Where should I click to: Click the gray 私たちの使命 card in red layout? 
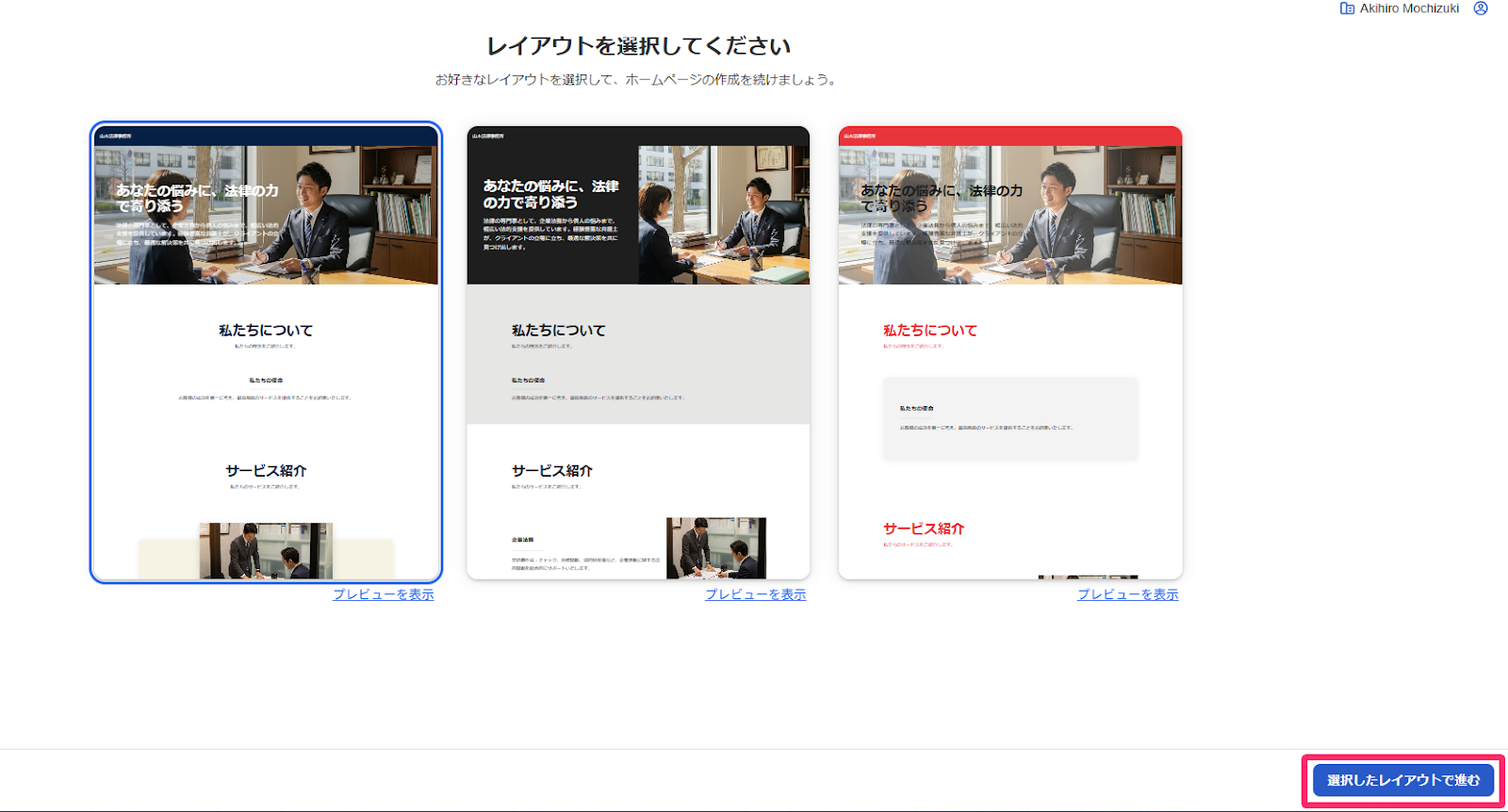tap(1010, 418)
